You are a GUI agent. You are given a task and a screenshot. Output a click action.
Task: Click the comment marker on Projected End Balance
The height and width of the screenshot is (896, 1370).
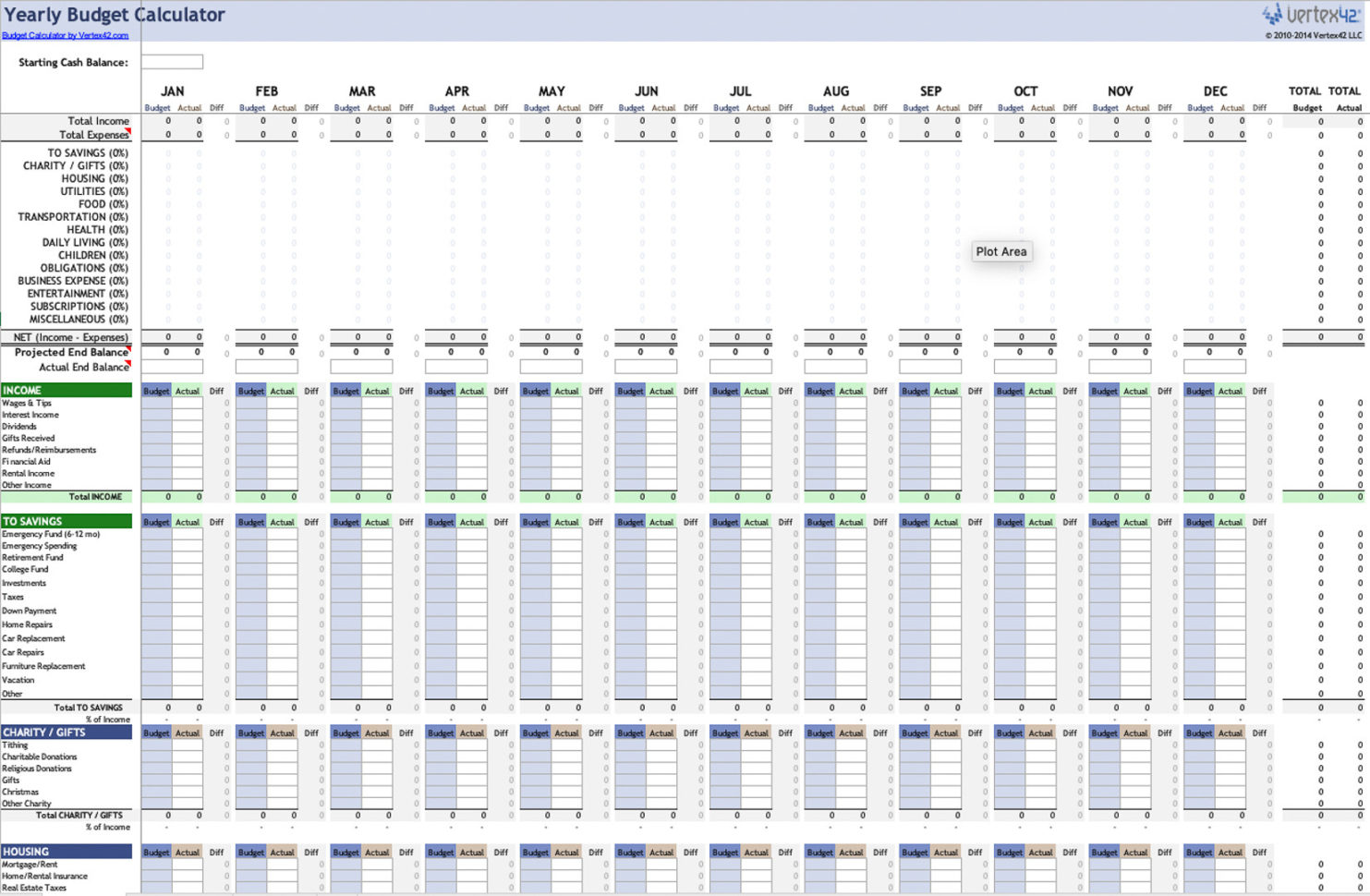pos(129,347)
